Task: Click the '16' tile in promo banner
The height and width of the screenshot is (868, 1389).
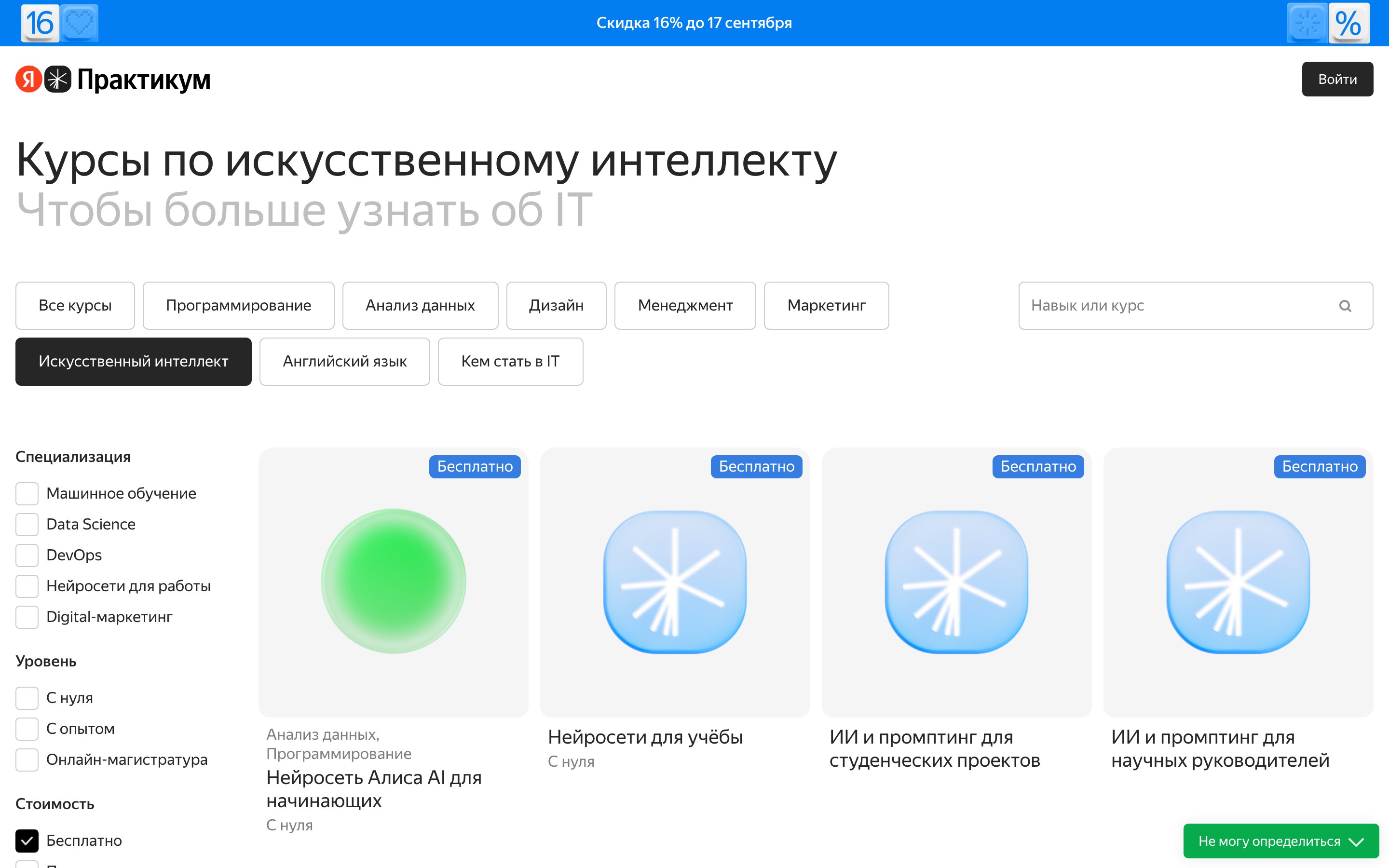Action: 40,23
